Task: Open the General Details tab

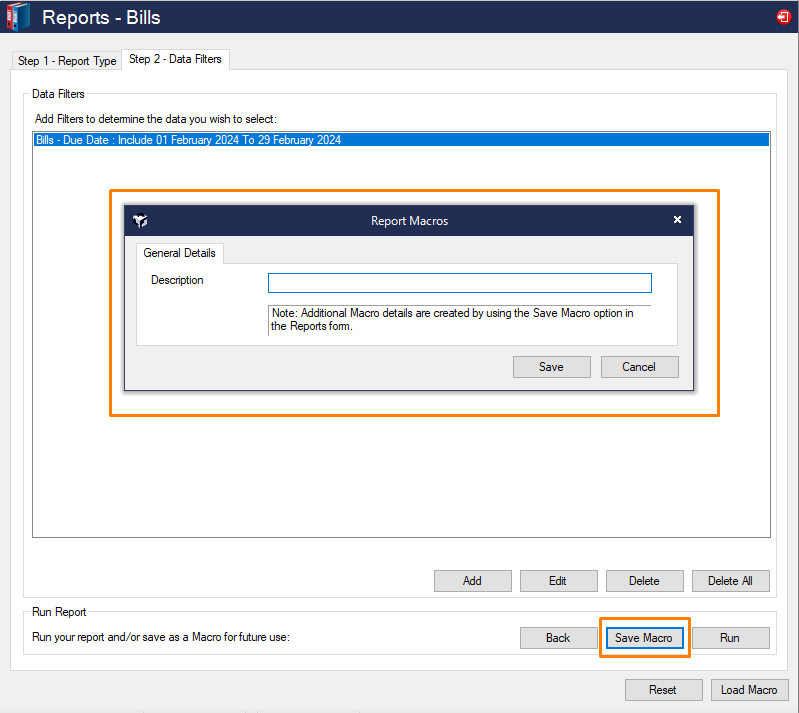Action: pos(179,253)
